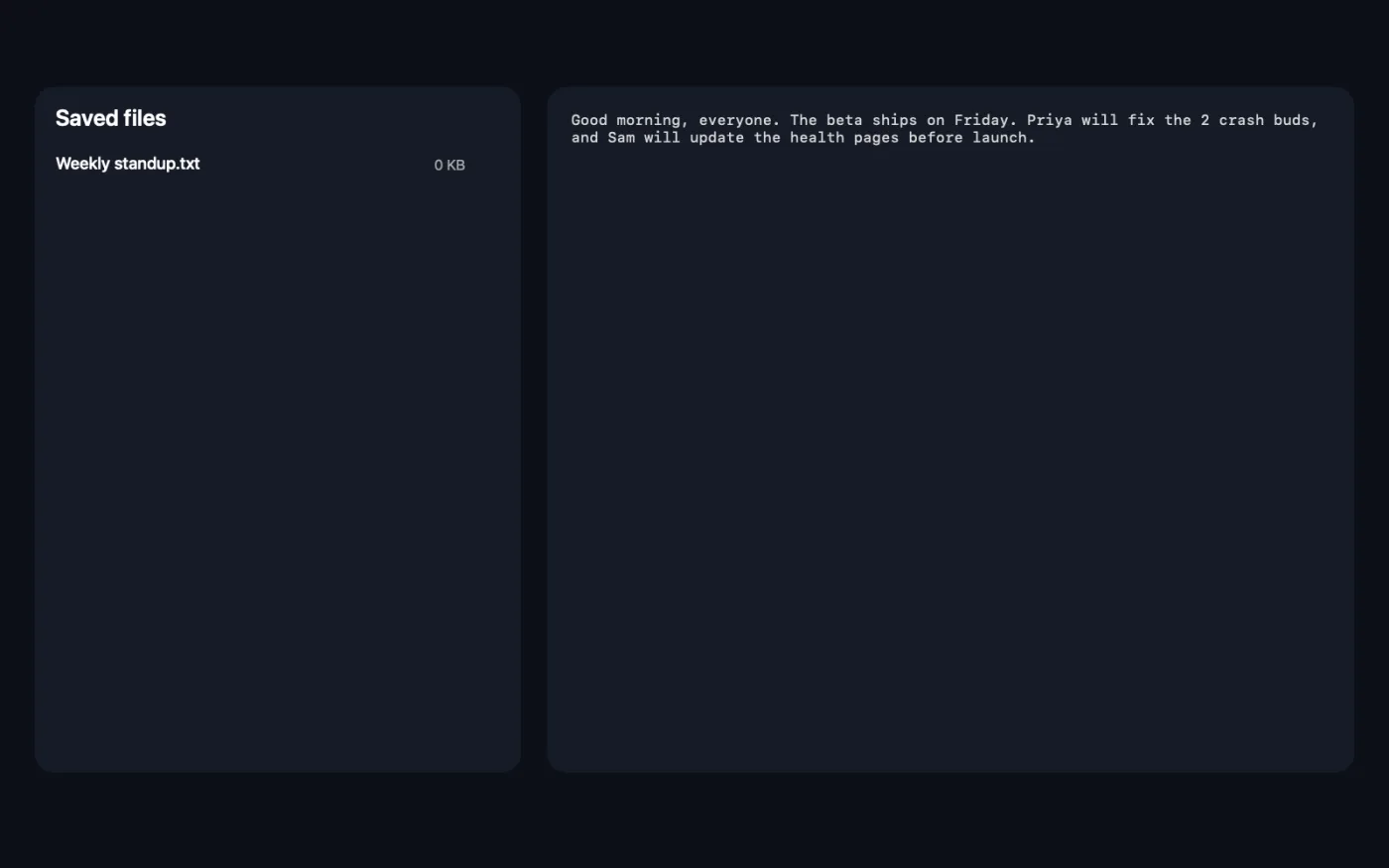The width and height of the screenshot is (1389, 868).
Task: Set cursor at the word "launch"
Action: coord(999,138)
